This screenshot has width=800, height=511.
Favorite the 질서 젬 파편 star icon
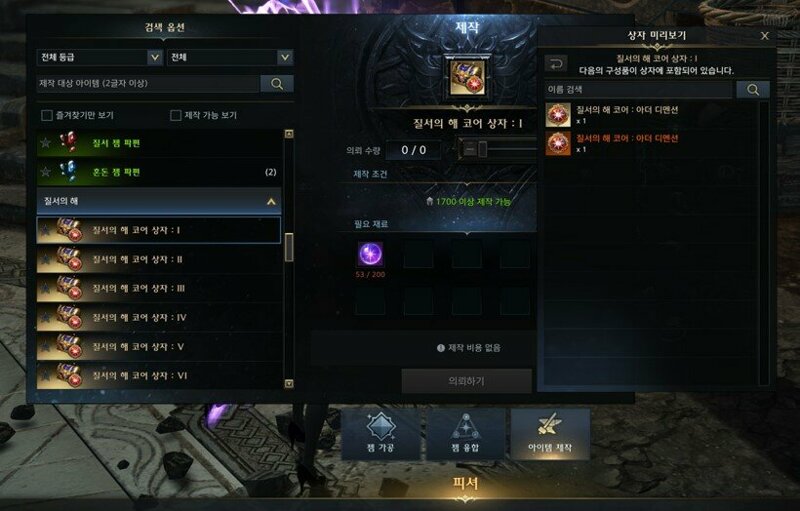(46, 143)
